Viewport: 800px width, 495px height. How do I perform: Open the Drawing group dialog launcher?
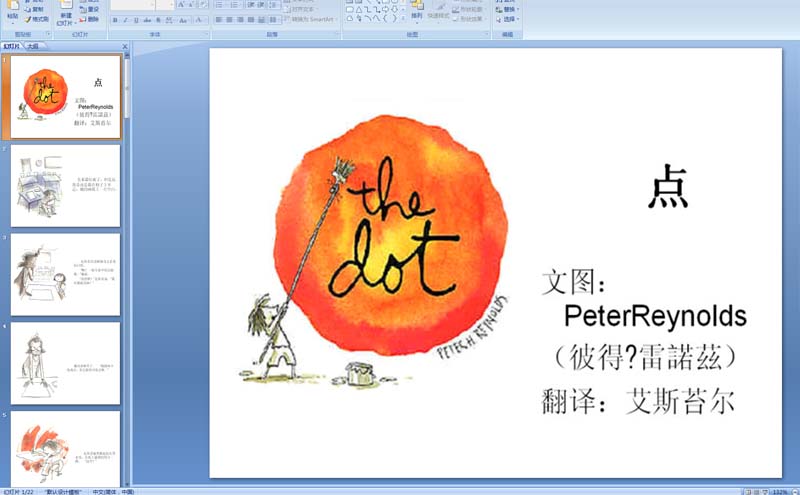[487, 34]
